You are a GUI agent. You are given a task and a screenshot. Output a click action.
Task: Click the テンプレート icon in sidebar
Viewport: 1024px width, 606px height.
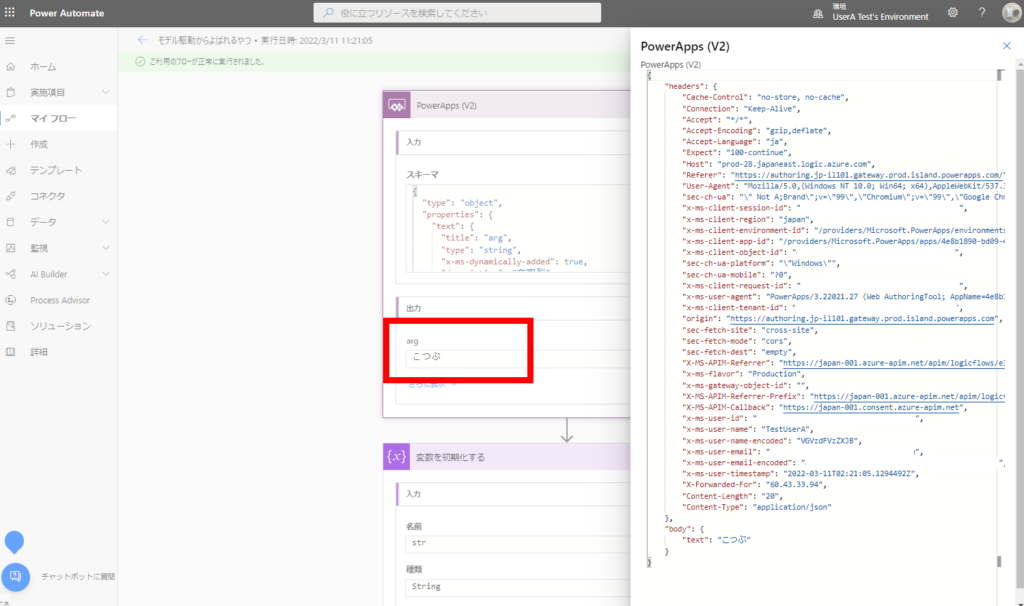click(10, 170)
